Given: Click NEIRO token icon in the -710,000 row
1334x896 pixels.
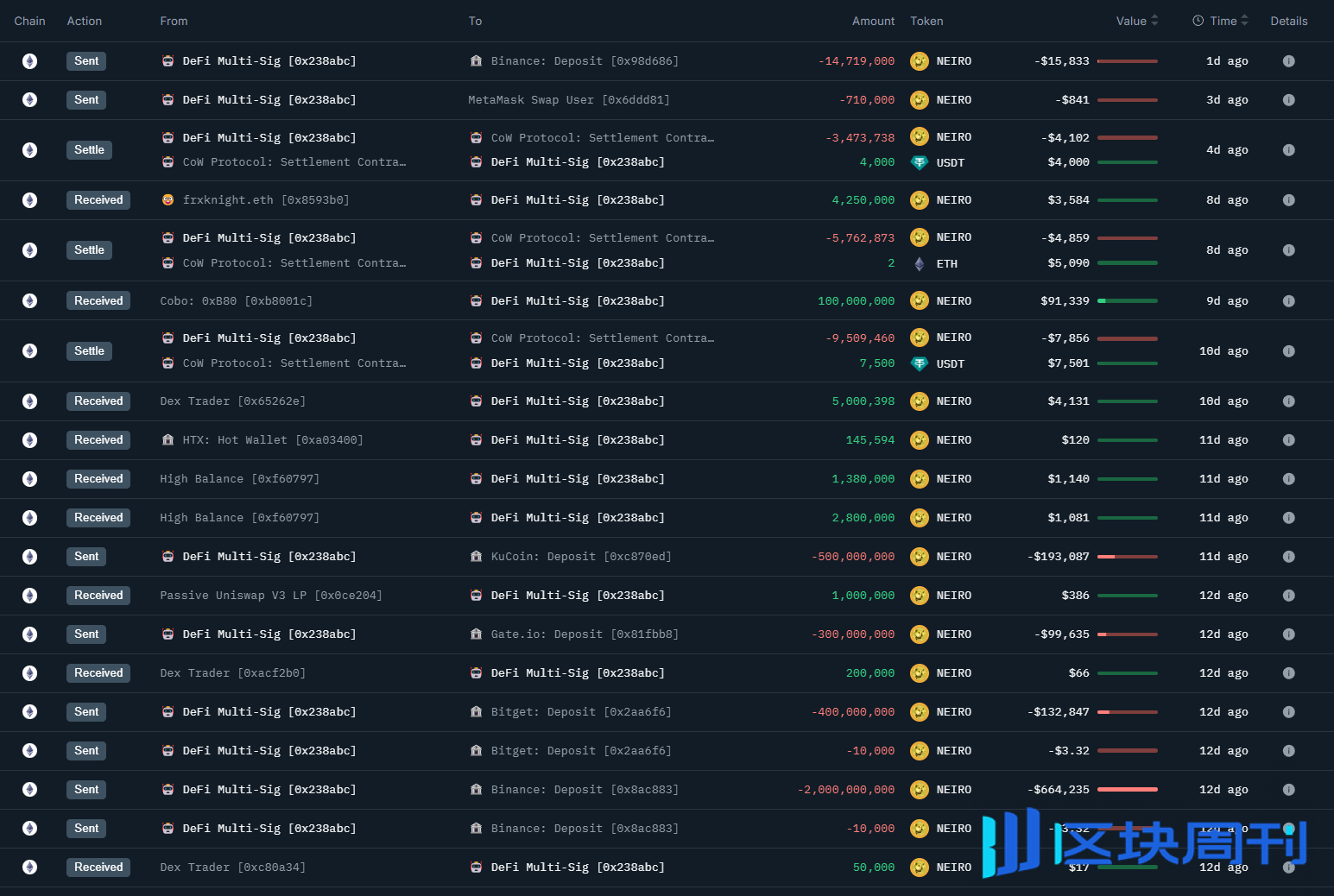Looking at the screenshot, I should click(920, 100).
